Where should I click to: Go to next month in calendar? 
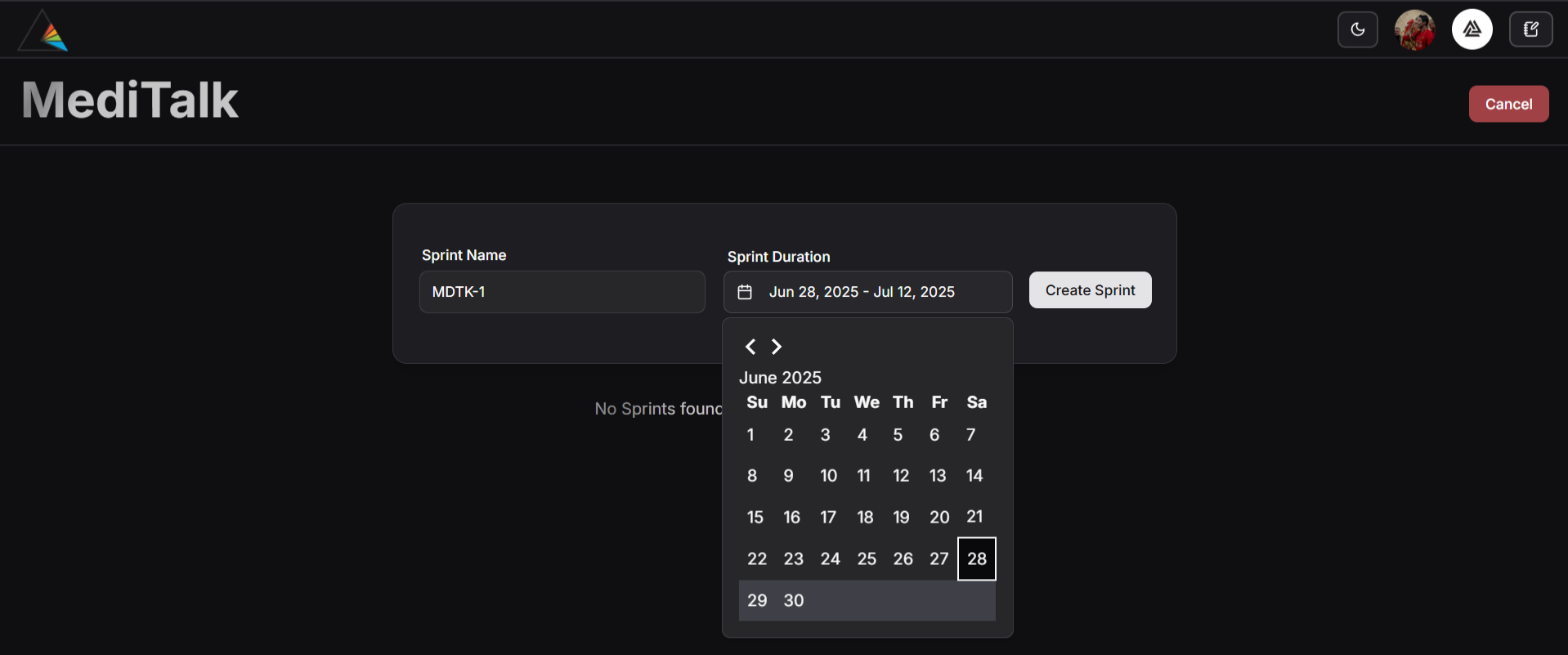pyautogui.click(x=777, y=347)
